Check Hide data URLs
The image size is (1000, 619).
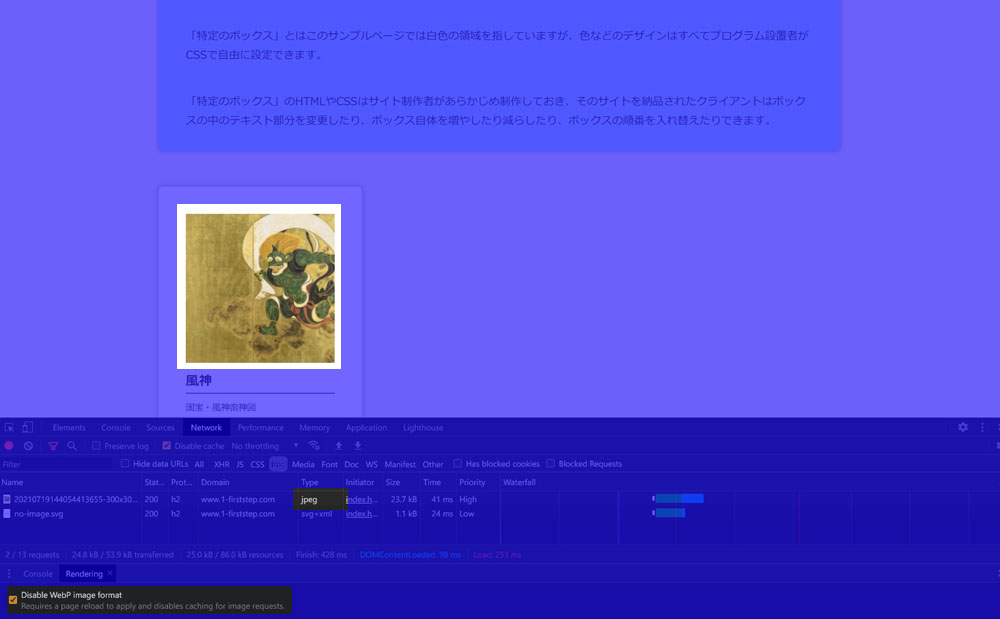[125, 463]
